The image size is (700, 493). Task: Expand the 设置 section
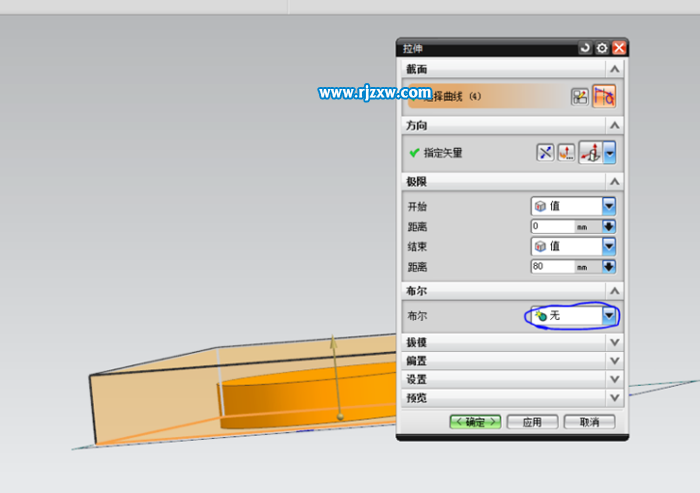615,380
